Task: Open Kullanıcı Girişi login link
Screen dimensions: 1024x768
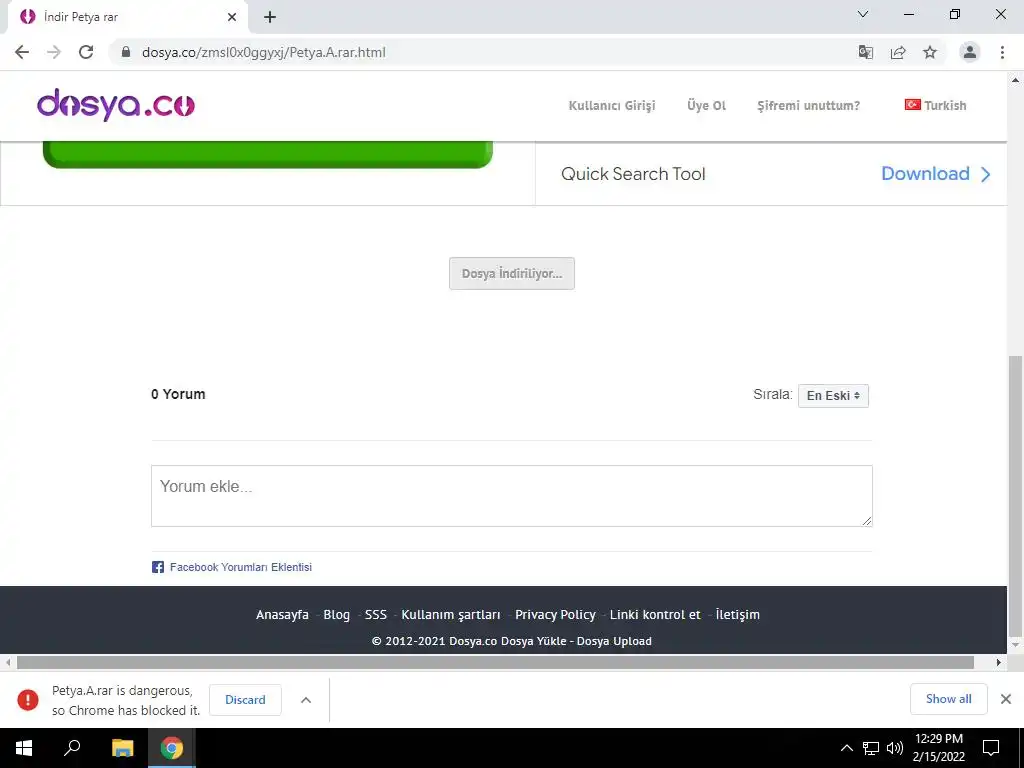Action: [x=612, y=105]
